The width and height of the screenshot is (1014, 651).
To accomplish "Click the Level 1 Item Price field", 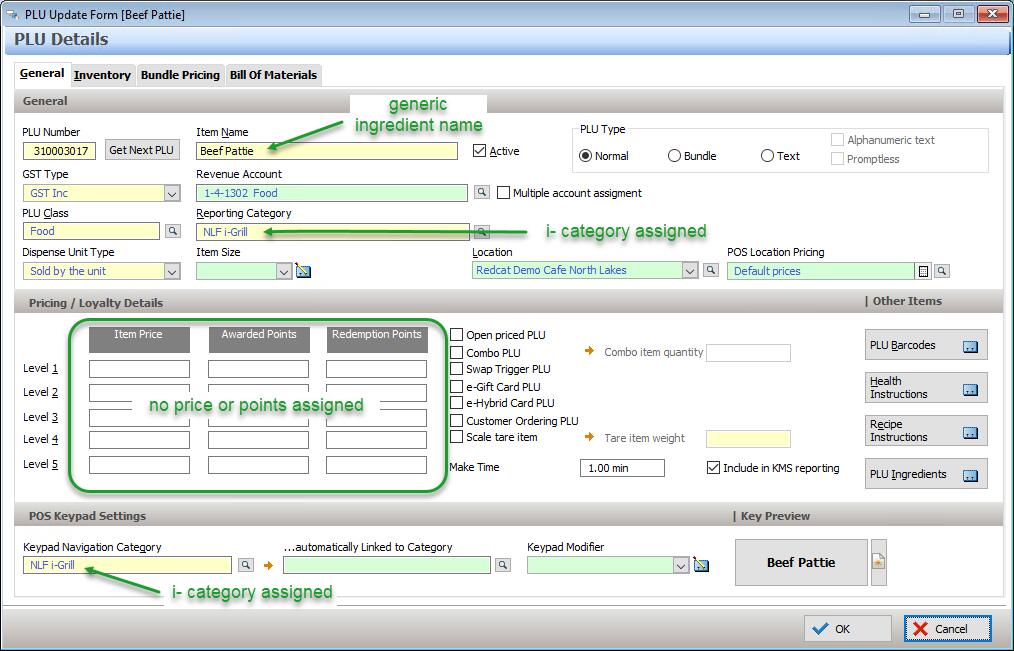I will 139,369.
